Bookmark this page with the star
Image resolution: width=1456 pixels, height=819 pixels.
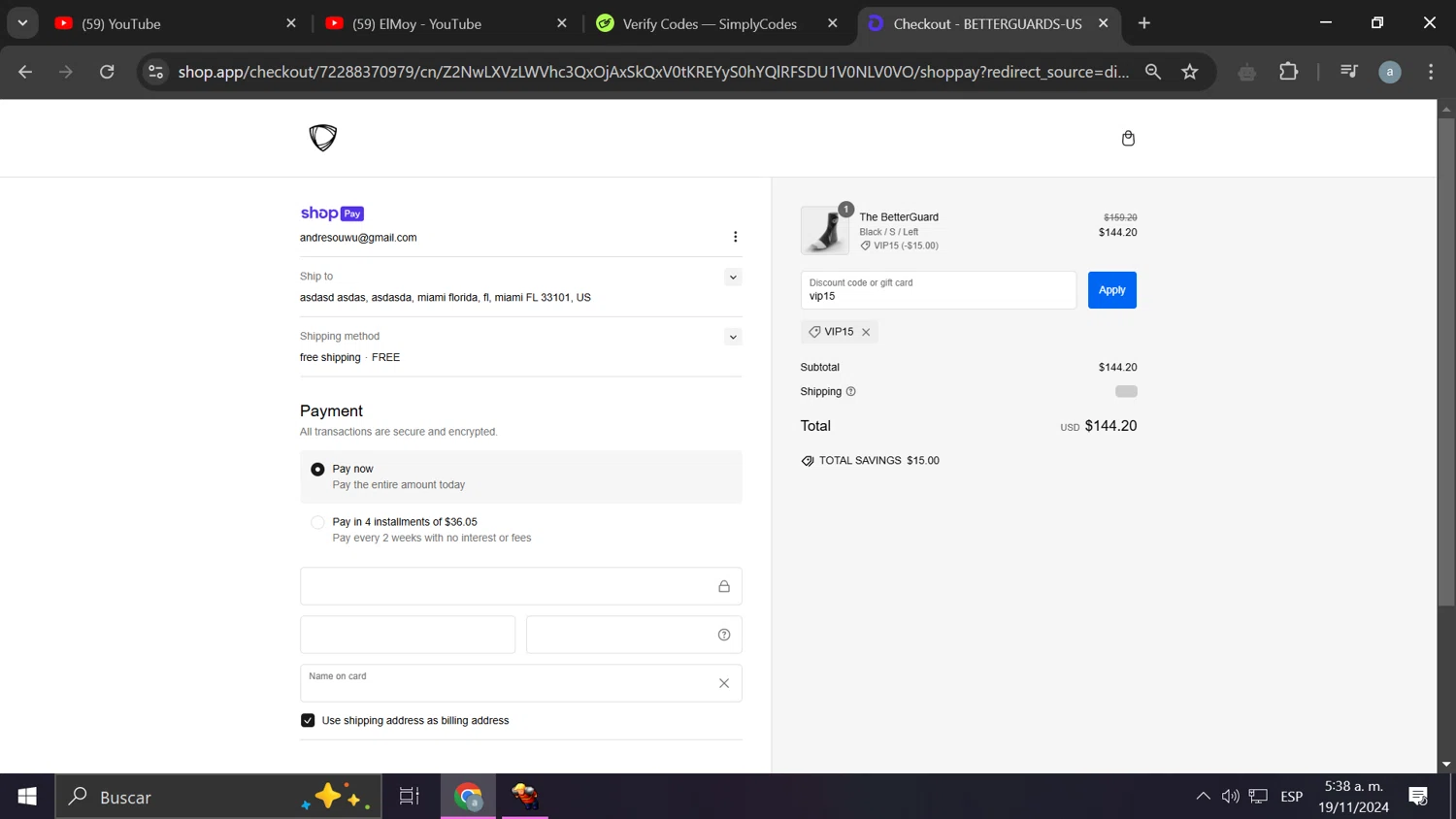tap(1190, 72)
